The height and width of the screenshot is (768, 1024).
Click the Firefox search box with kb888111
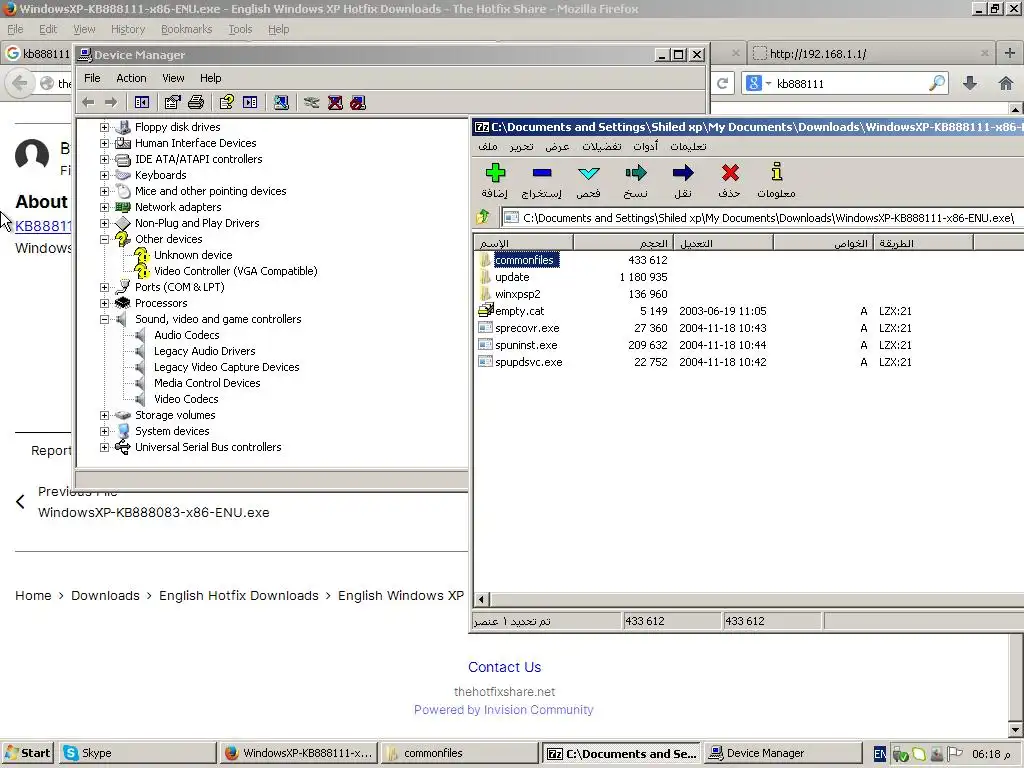pos(844,84)
